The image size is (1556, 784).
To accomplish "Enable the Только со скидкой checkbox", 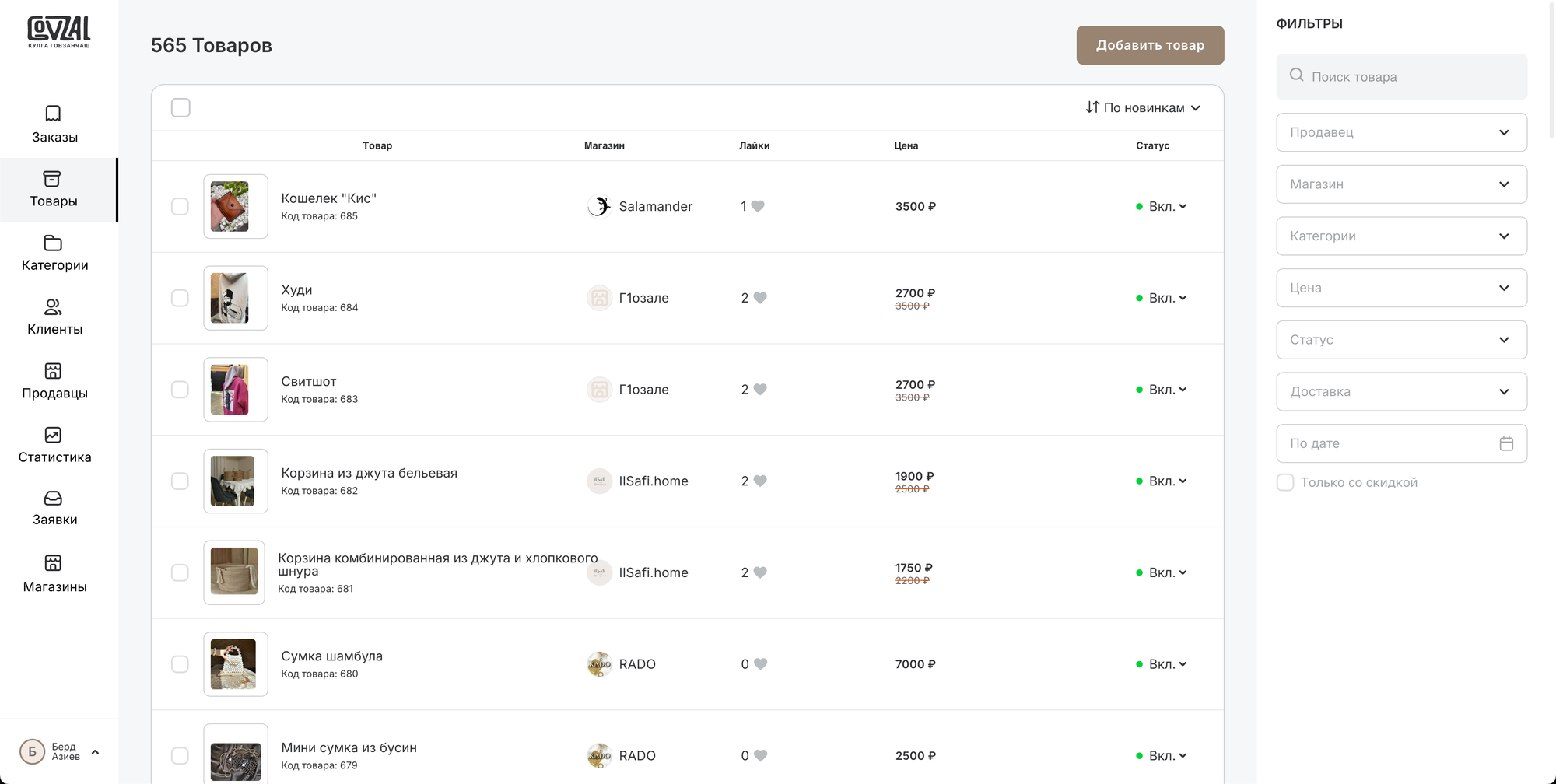I will pyautogui.click(x=1285, y=482).
